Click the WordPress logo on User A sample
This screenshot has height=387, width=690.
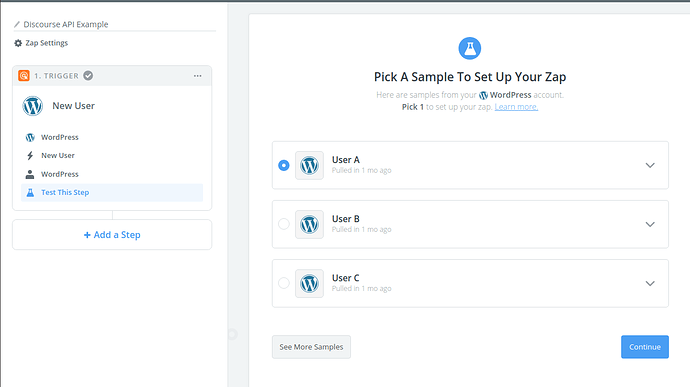pos(309,166)
